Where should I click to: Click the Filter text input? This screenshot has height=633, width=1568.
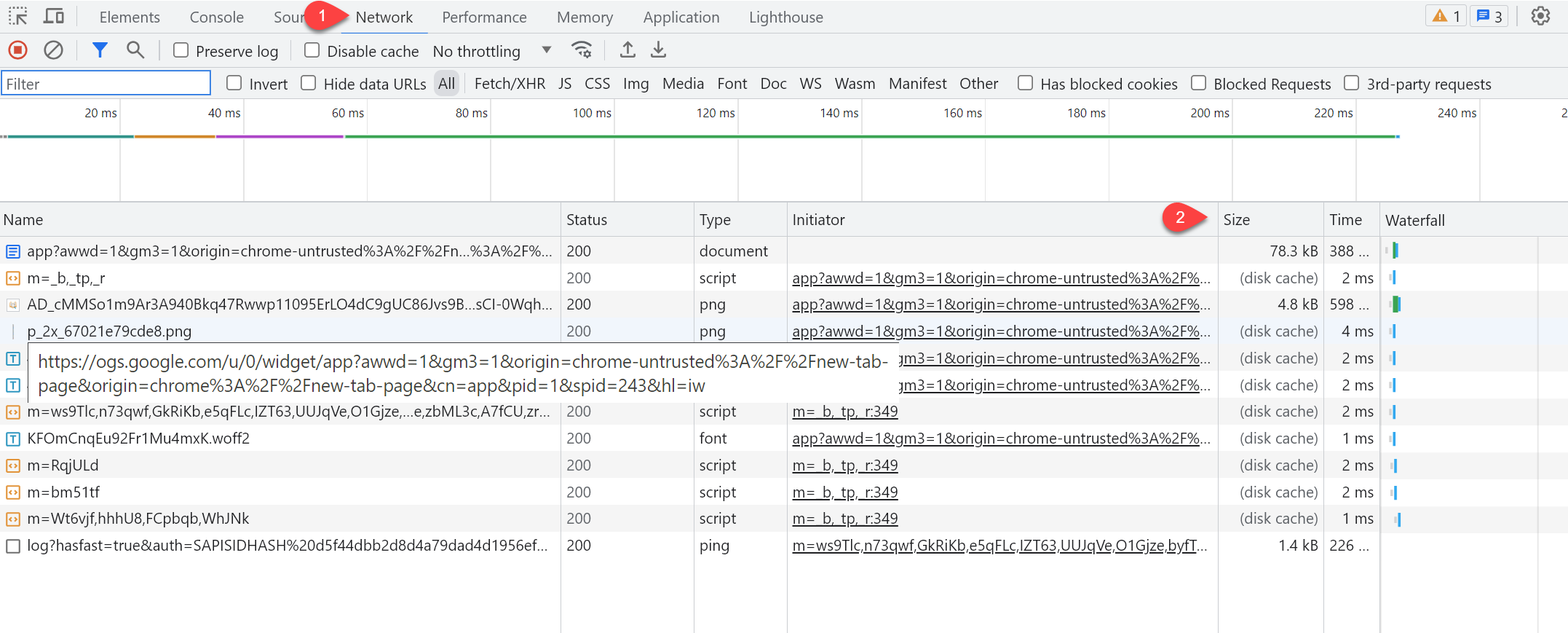point(106,84)
